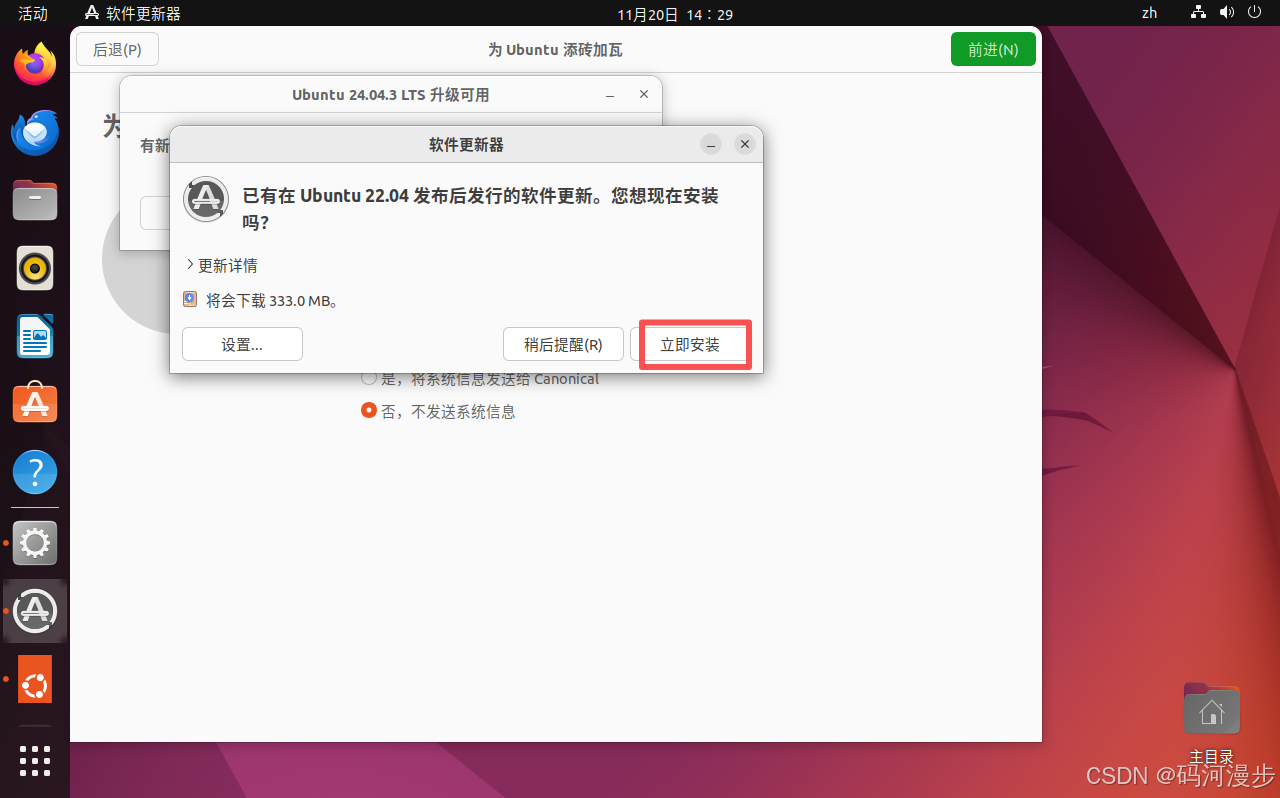Minimize the 软件更新器 dialog
The height and width of the screenshot is (798, 1280).
coord(711,144)
